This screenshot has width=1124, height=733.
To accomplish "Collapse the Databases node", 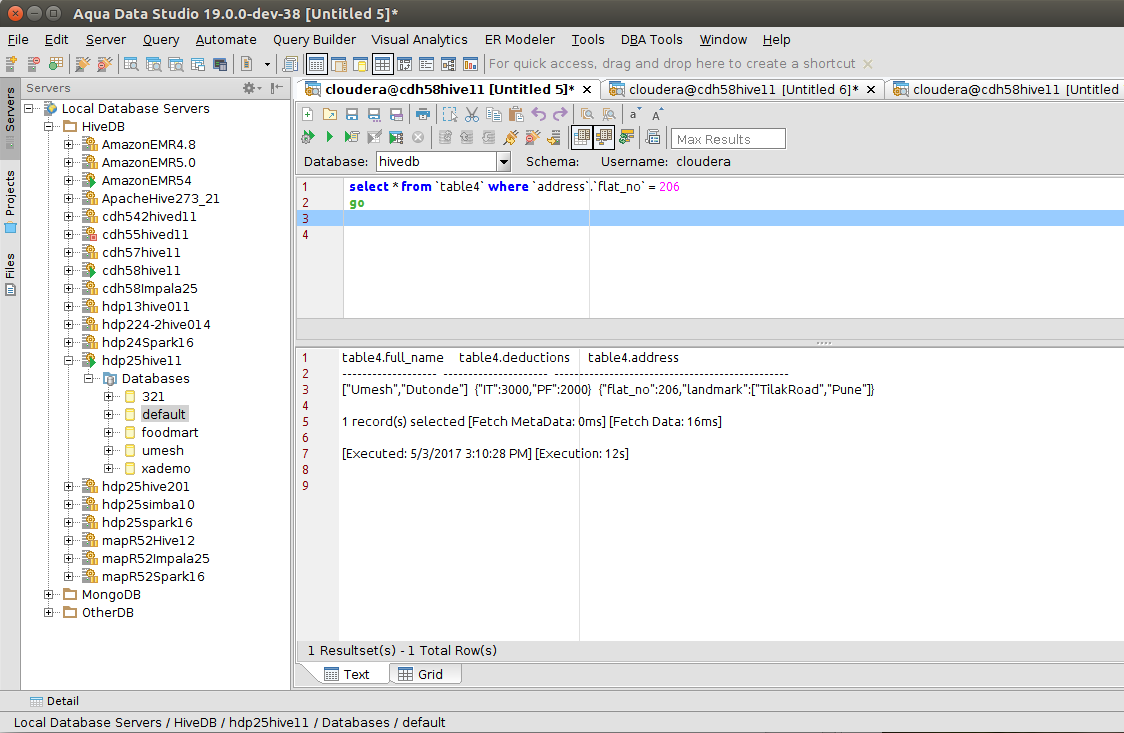I will tap(88, 378).
